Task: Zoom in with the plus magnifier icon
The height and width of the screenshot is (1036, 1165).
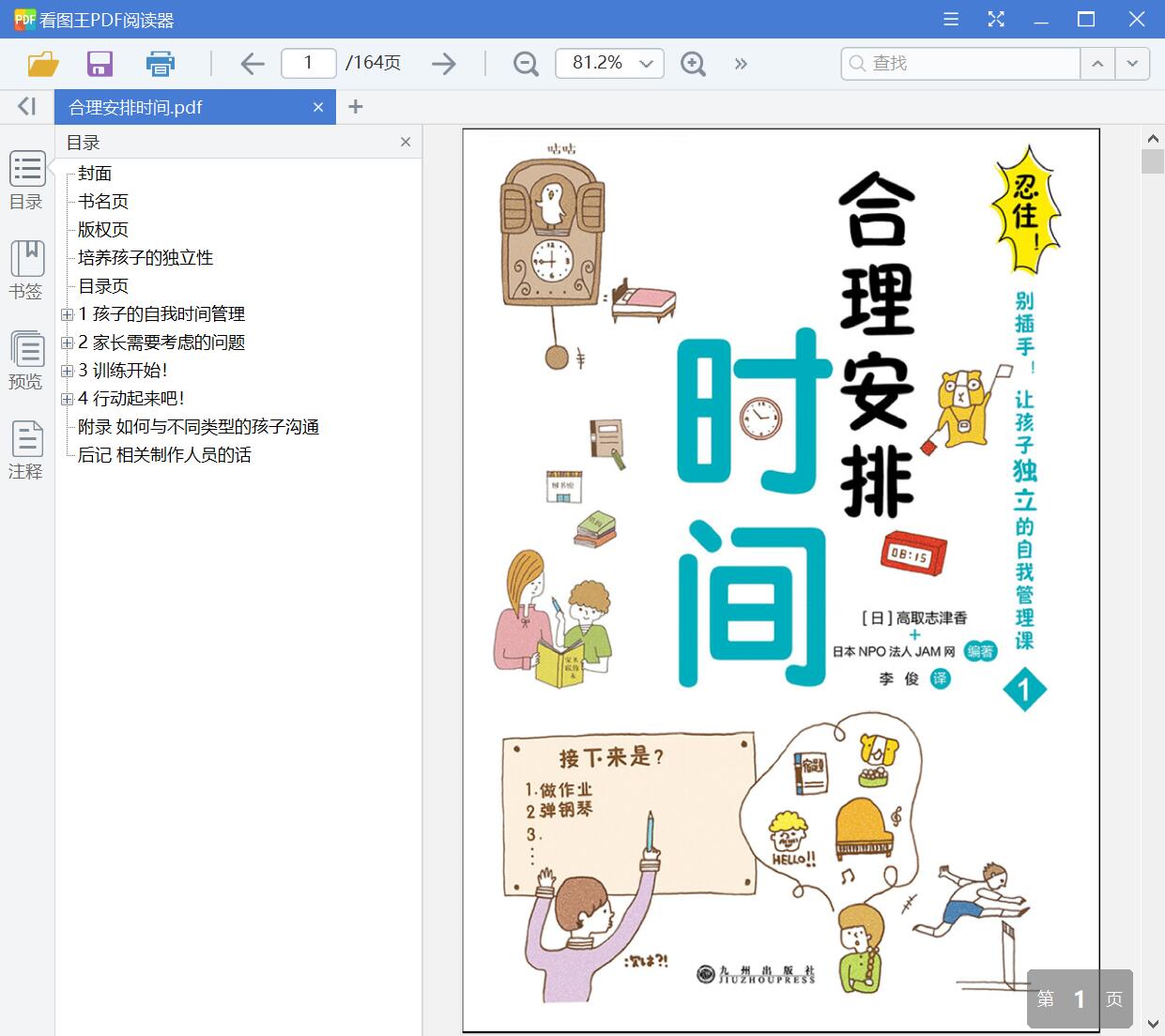Action: point(693,64)
